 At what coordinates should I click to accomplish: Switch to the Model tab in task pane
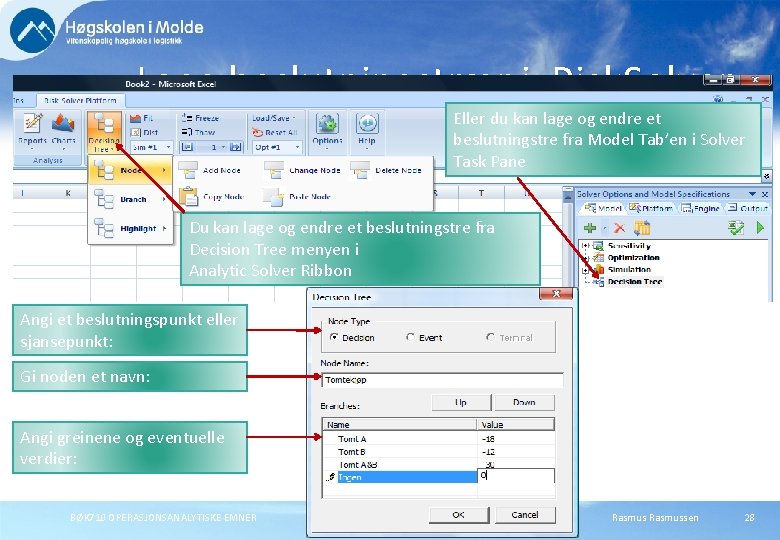pyautogui.click(x=602, y=208)
